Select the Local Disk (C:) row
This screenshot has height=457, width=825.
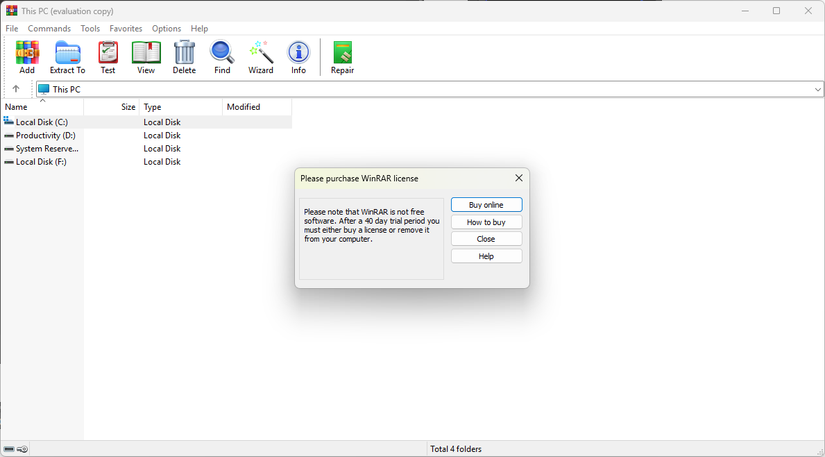(x=147, y=122)
